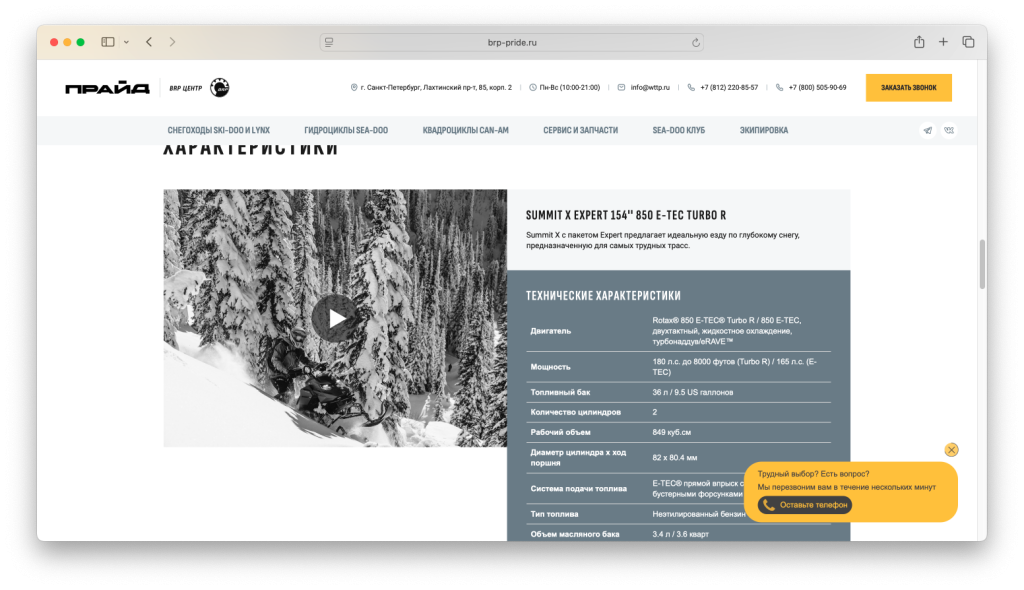Close the yellow callback popup

951,450
